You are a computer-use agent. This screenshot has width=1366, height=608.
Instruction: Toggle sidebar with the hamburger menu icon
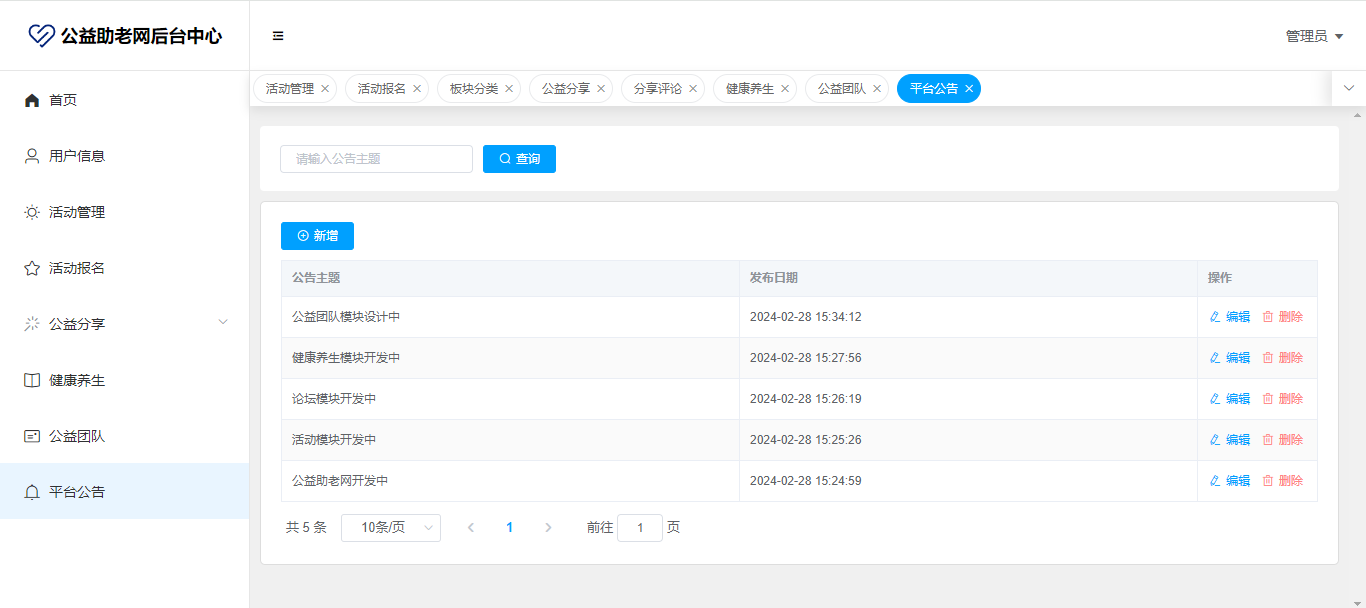pos(278,36)
